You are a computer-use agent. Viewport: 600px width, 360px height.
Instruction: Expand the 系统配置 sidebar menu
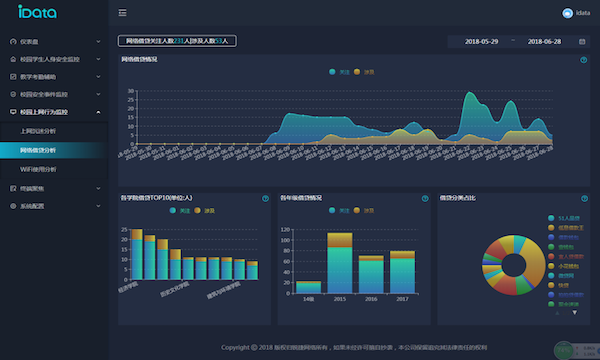click(54, 206)
